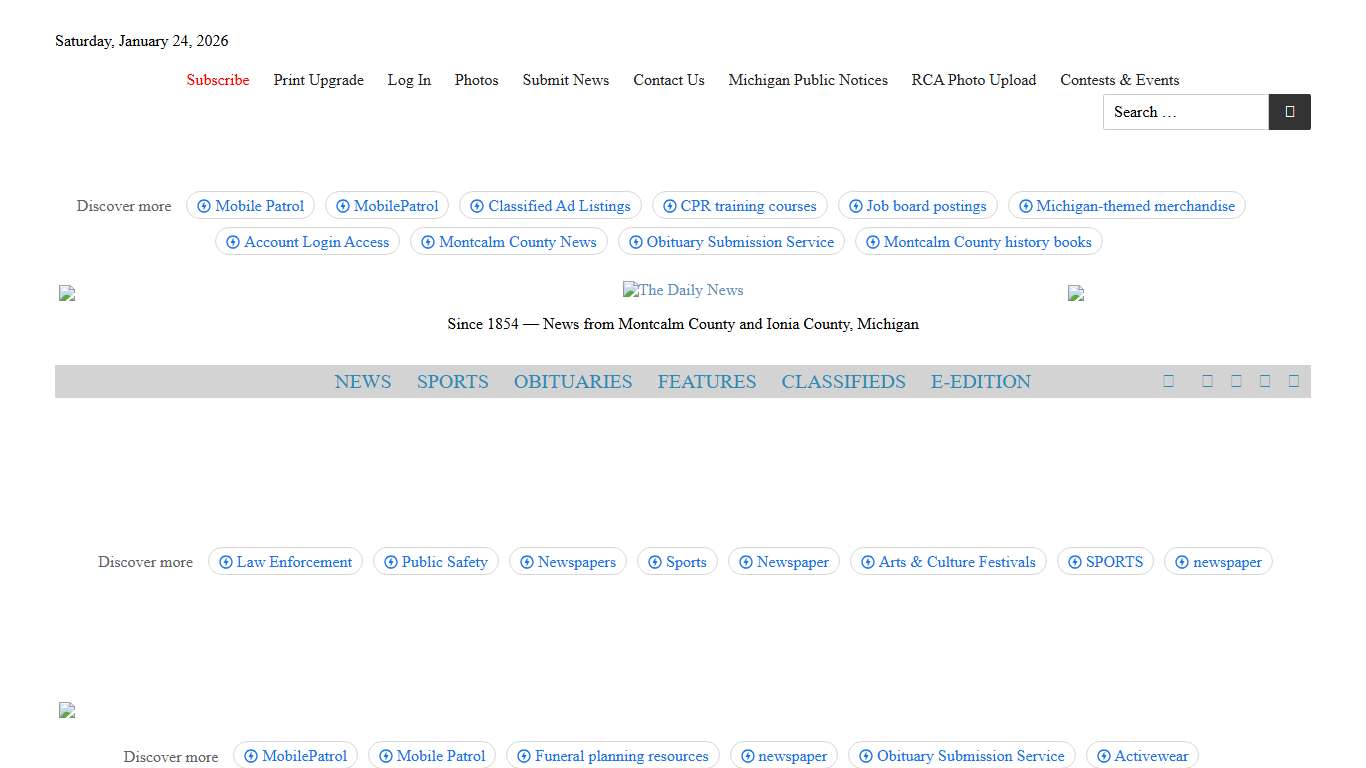Select the Arts & Culture Festivals chip

coord(948,562)
